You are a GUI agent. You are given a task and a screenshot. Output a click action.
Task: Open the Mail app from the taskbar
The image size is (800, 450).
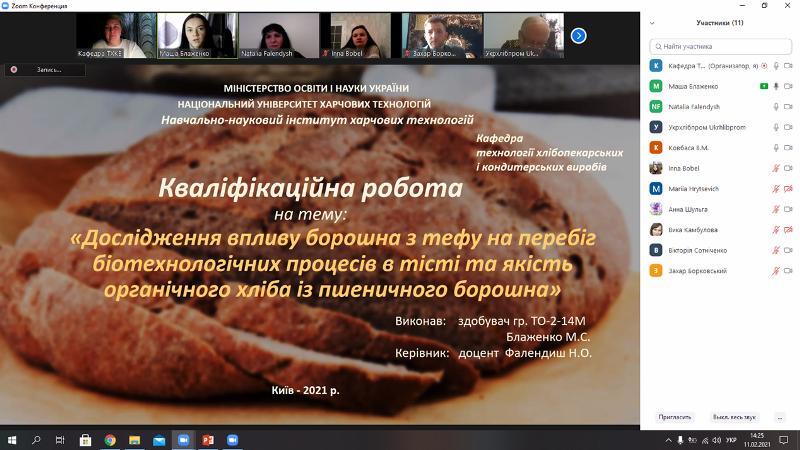pos(159,440)
